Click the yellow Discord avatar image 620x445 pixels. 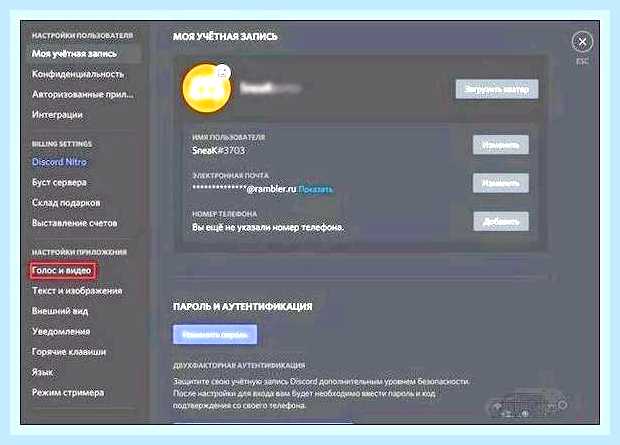tap(206, 89)
